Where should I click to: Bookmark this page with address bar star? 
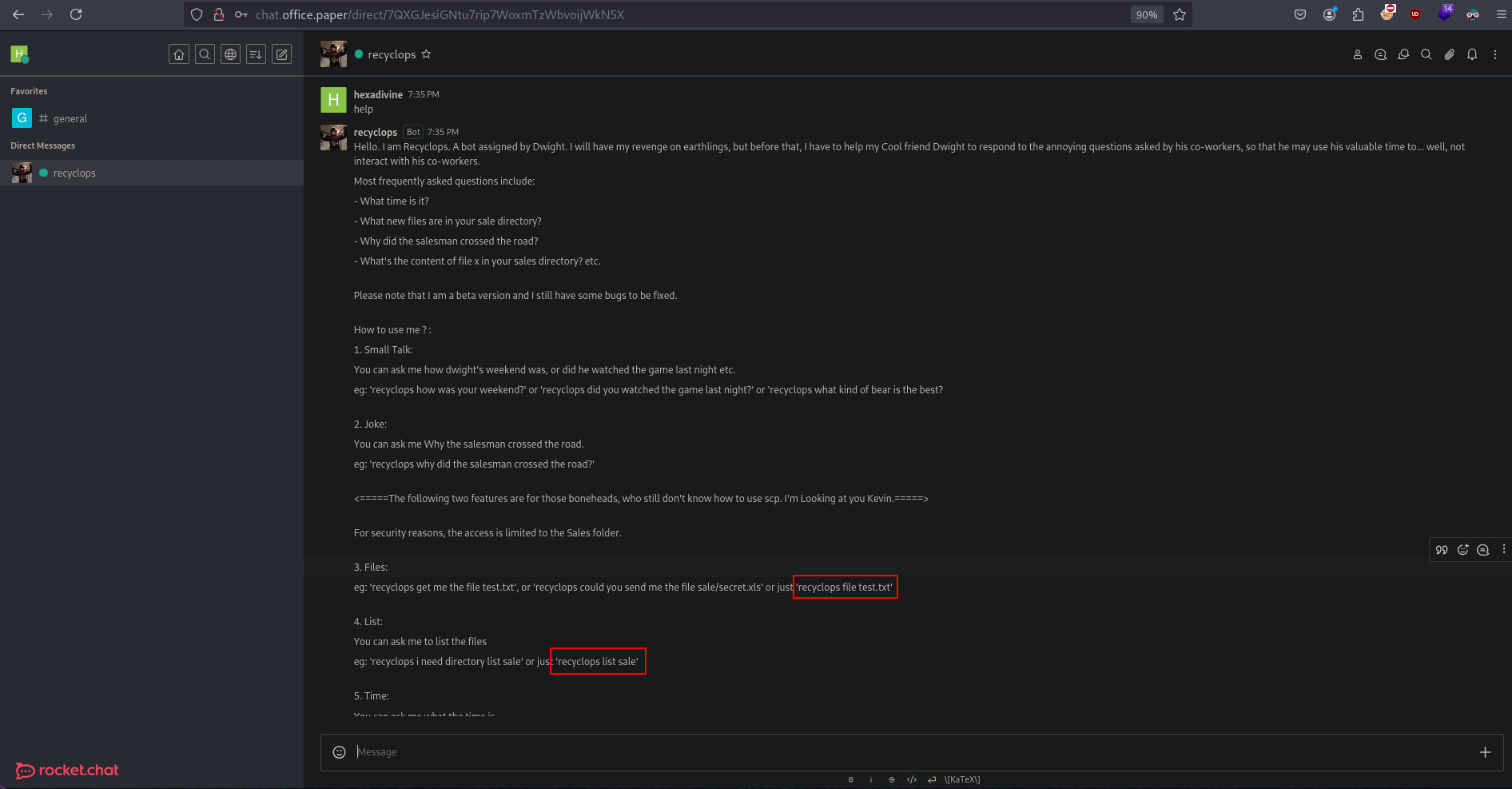coord(1180,14)
